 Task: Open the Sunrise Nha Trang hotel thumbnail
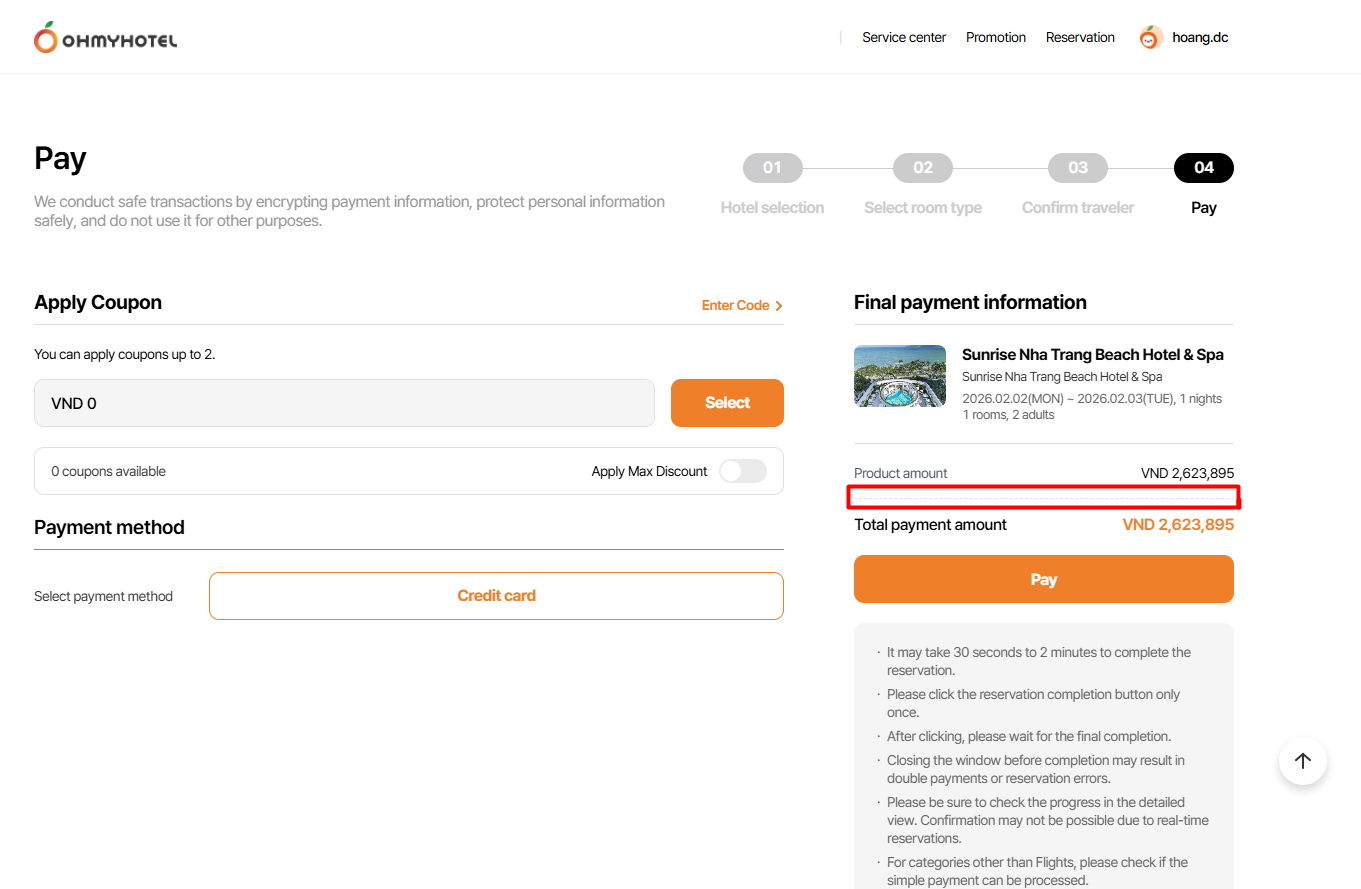pyautogui.click(x=900, y=376)
